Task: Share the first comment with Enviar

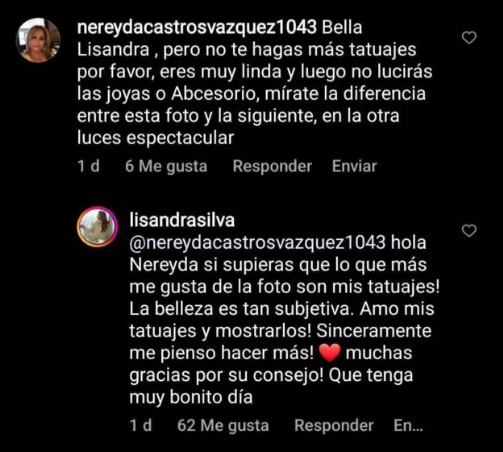Action: (354, 166)
